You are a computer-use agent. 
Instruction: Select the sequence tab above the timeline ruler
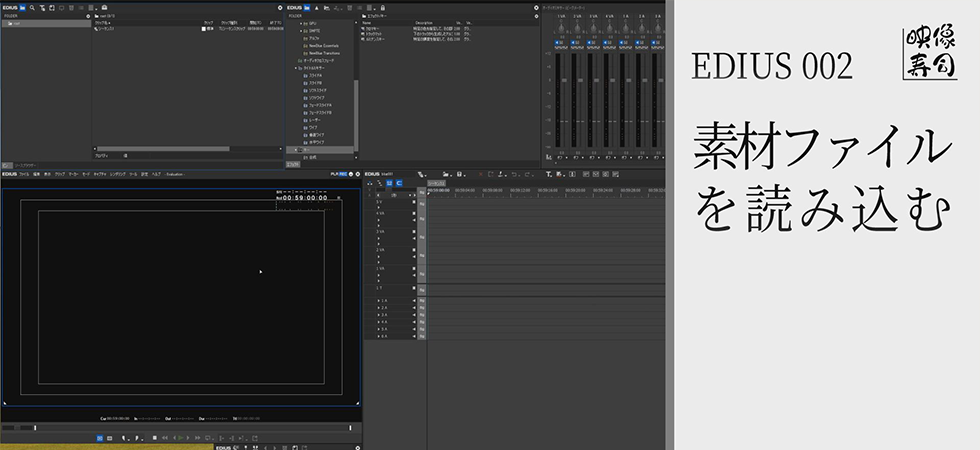(436, 183)
